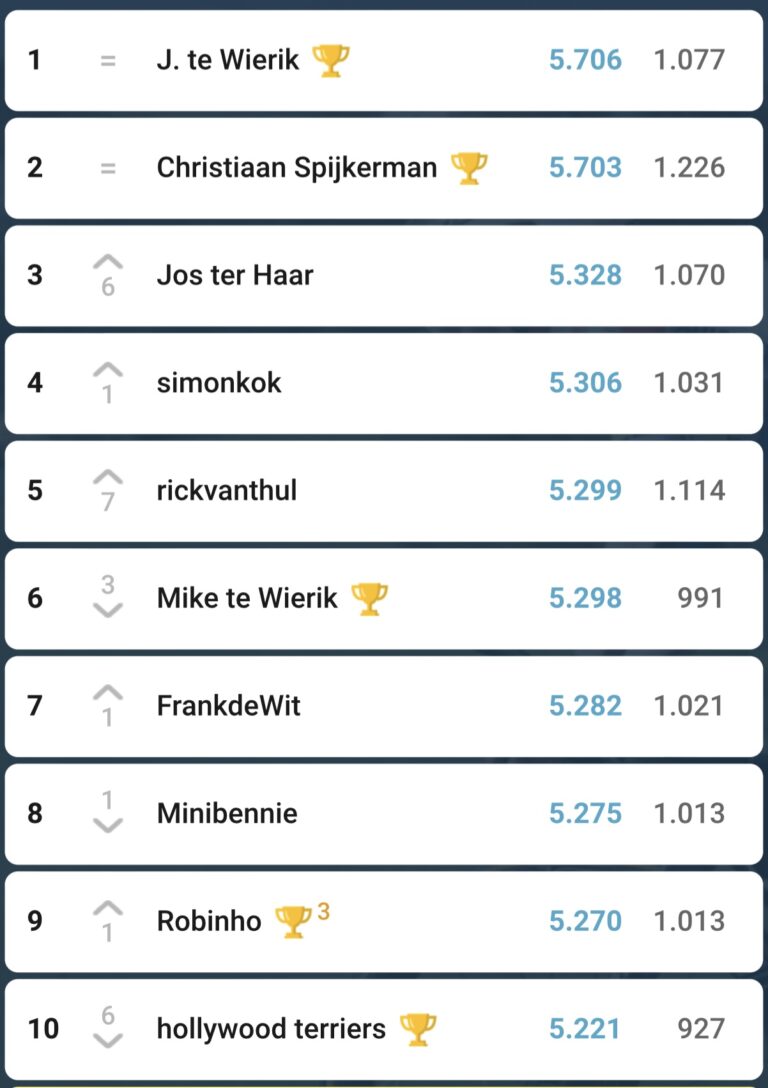
Task: Tap the trophy beside hollywood terriers
Action: pos(417,1028)
